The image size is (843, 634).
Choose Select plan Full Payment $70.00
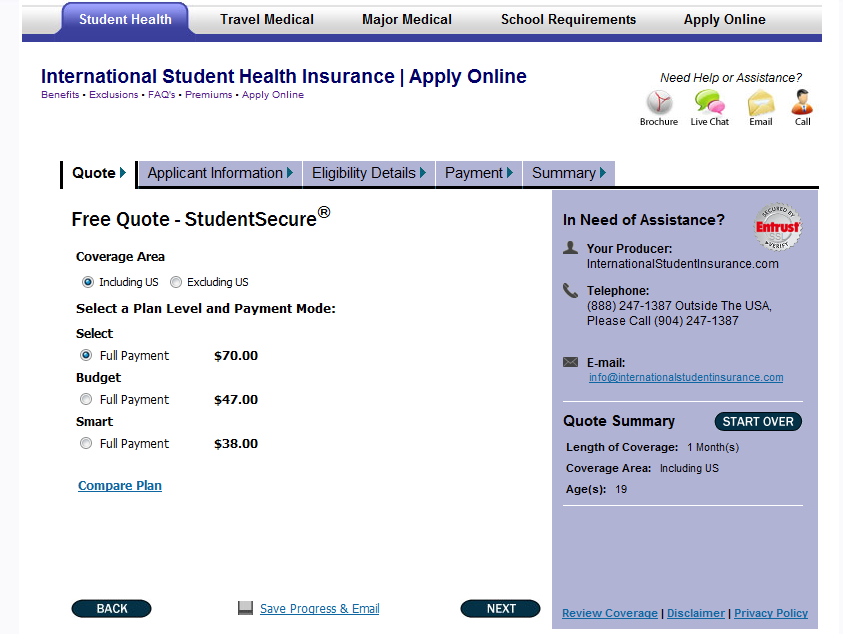pyautogui.click(x=86, y=355)
